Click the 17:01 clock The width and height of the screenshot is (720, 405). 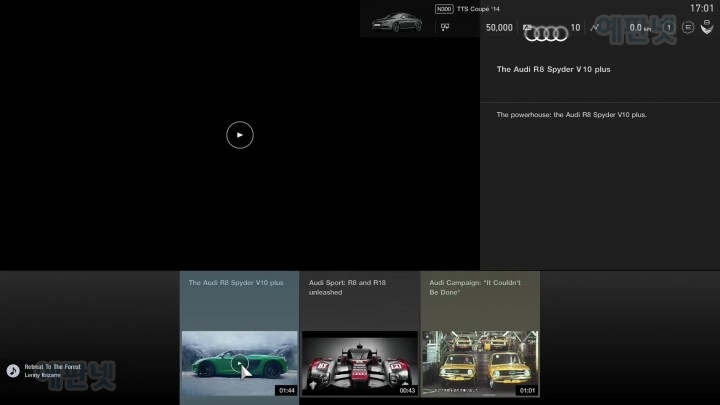pos(702,8)
